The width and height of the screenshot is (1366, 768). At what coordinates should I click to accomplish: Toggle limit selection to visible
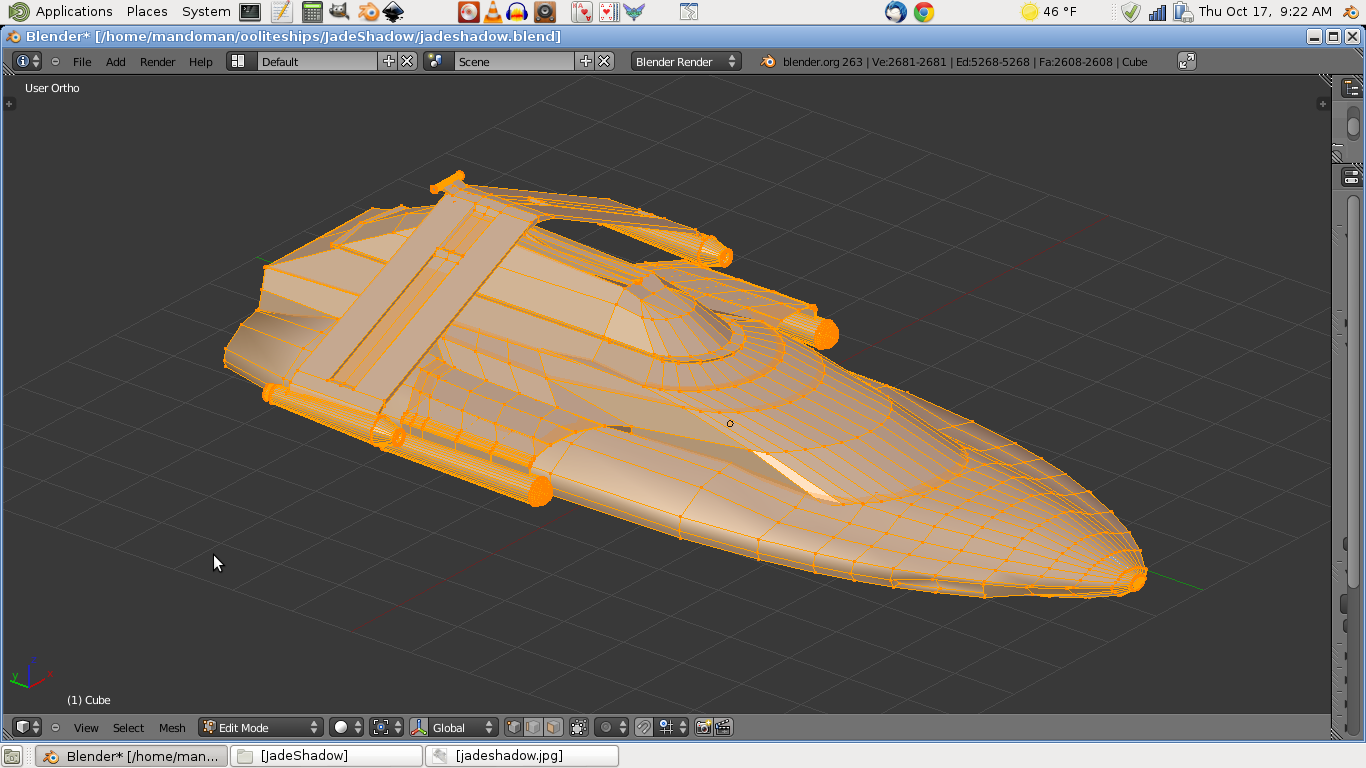click(x=579, y=727)
